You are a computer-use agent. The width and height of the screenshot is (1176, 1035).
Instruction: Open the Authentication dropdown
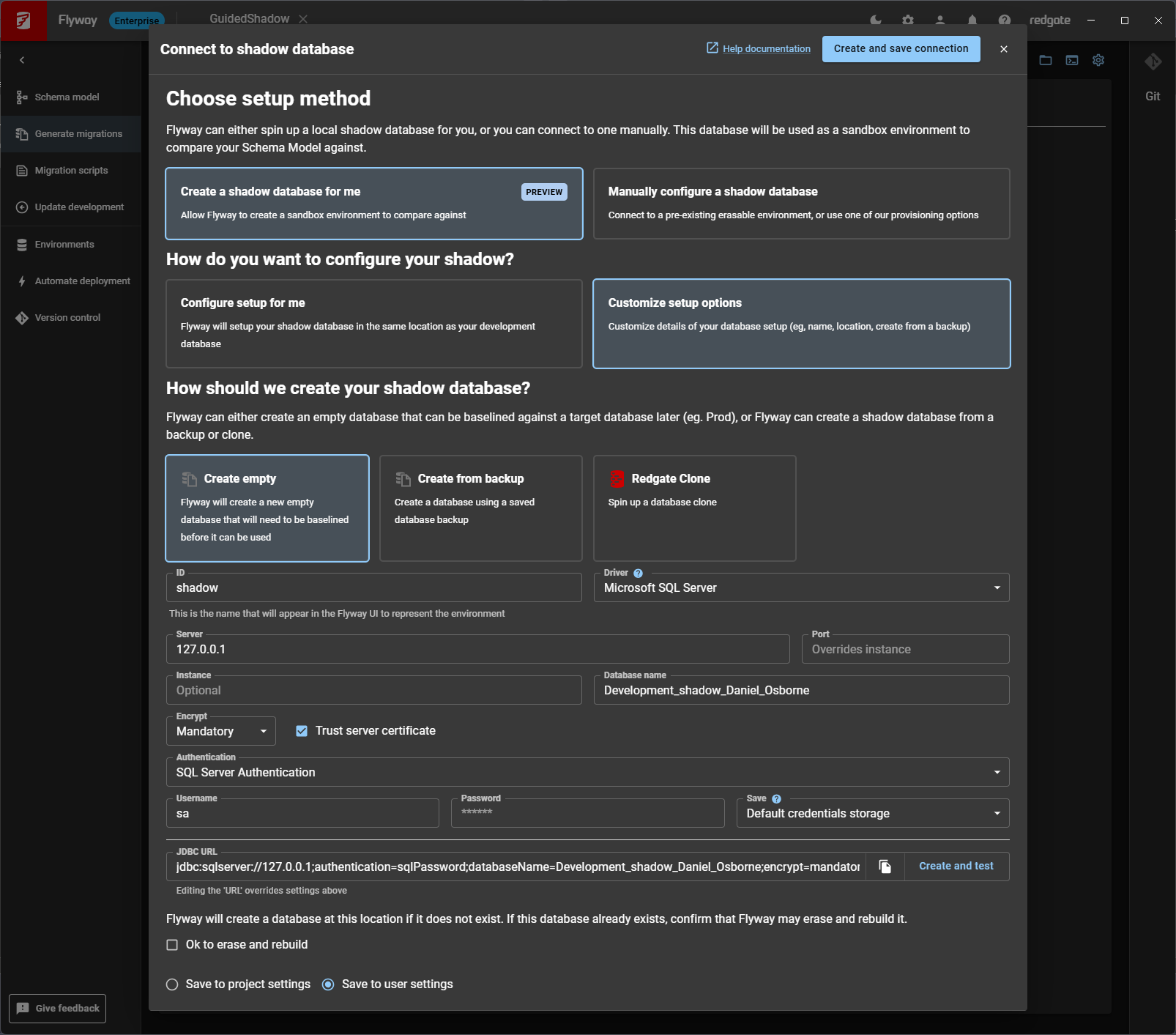coord(996,772)
